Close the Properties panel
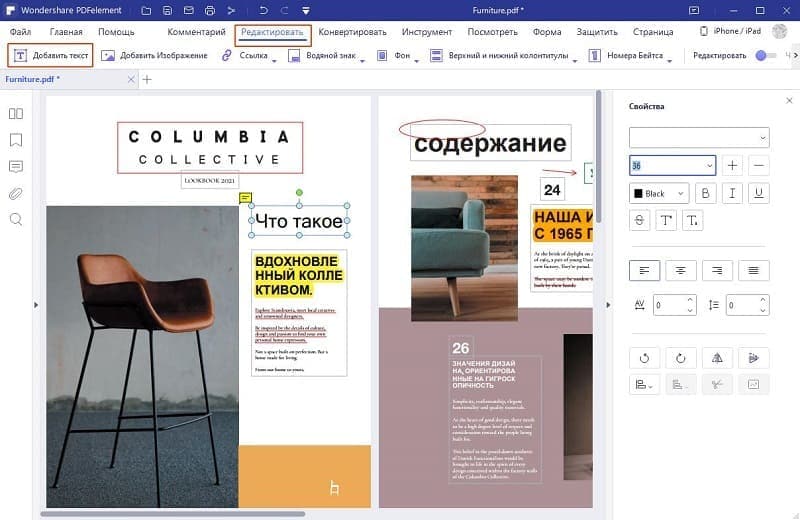The height and width of the screenshot is (520, 800). coord(789,101)
